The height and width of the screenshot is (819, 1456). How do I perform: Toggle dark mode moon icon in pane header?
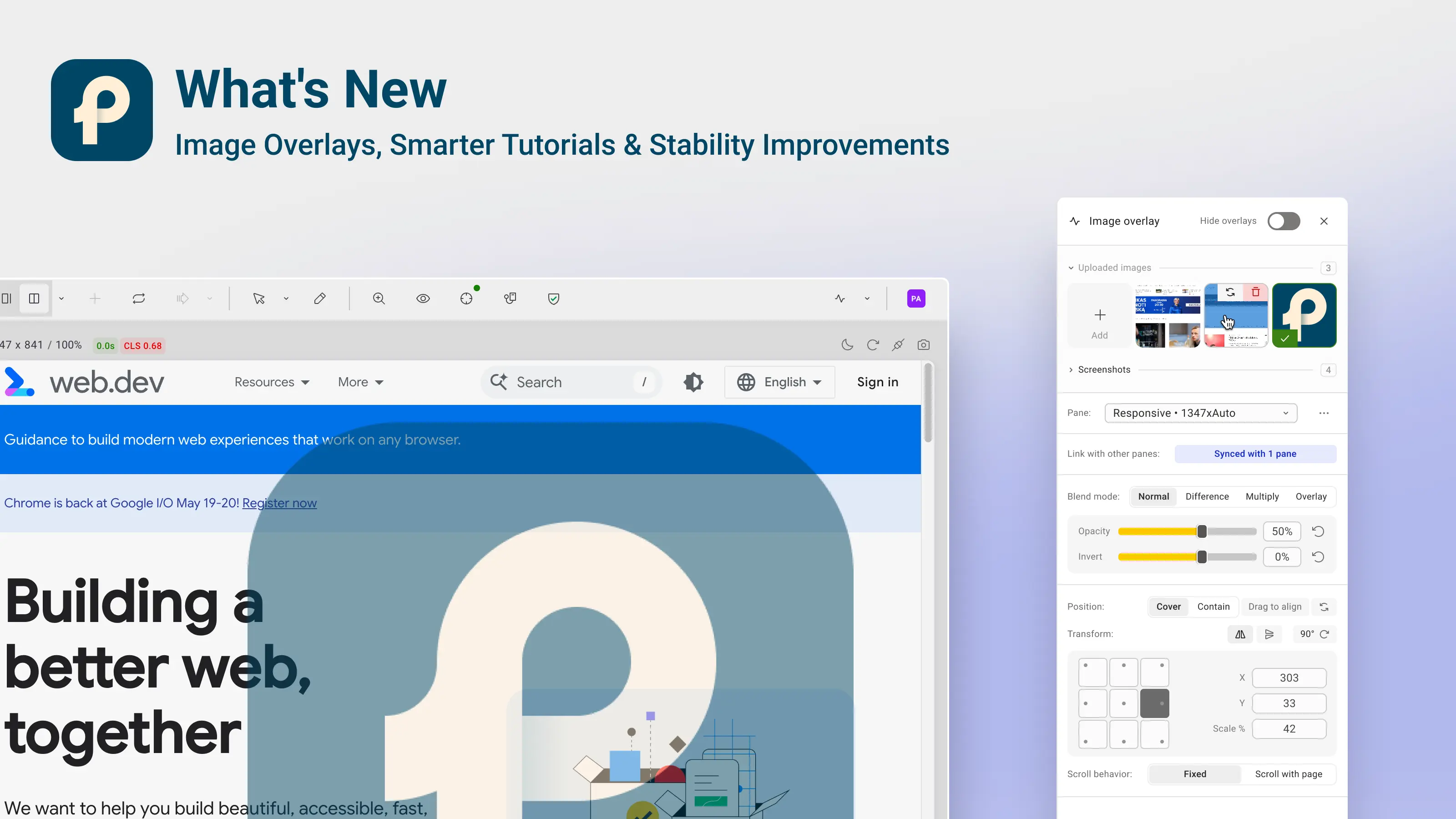click(847, 345)
